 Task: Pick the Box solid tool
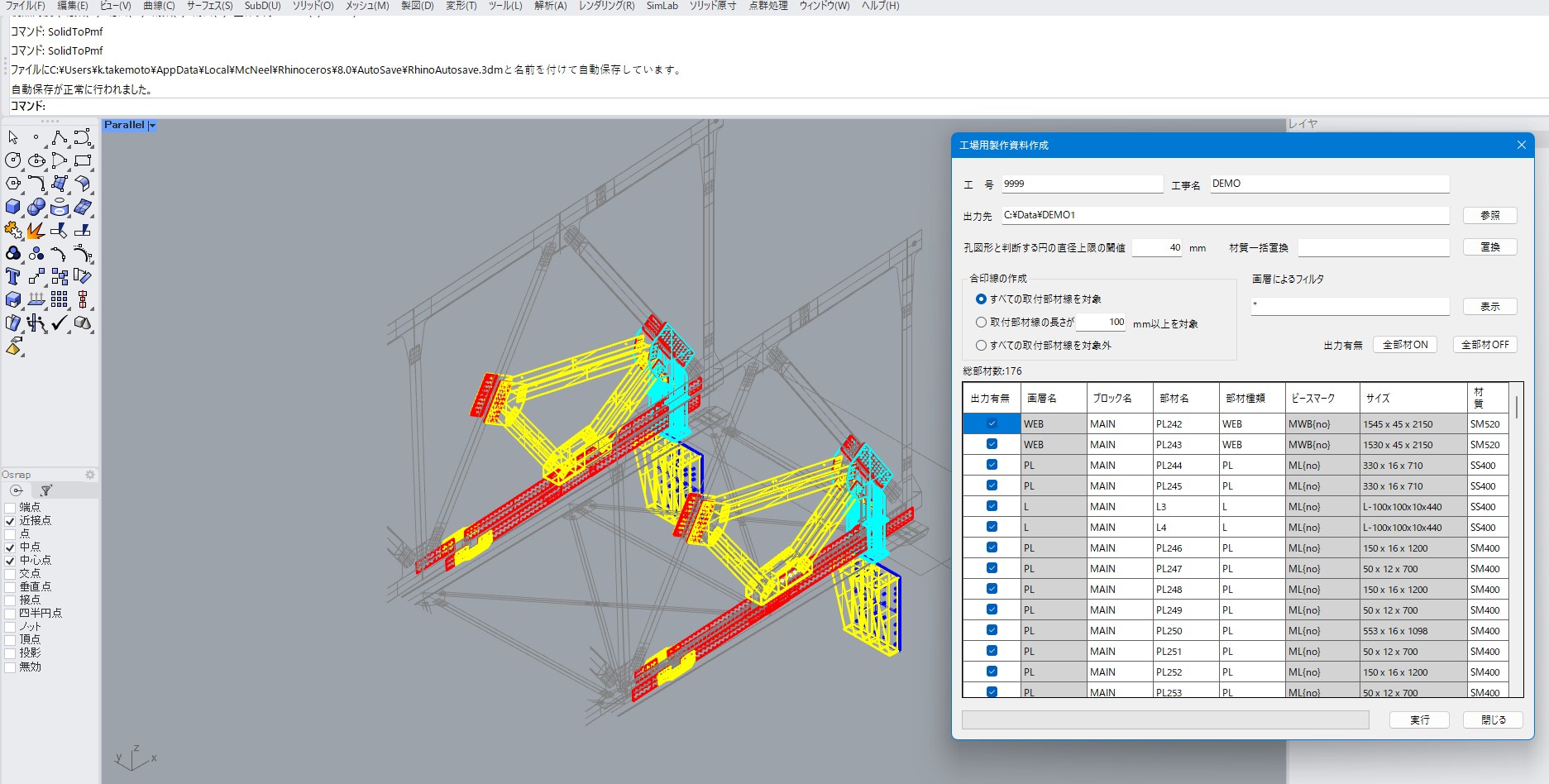pos(13,207)
